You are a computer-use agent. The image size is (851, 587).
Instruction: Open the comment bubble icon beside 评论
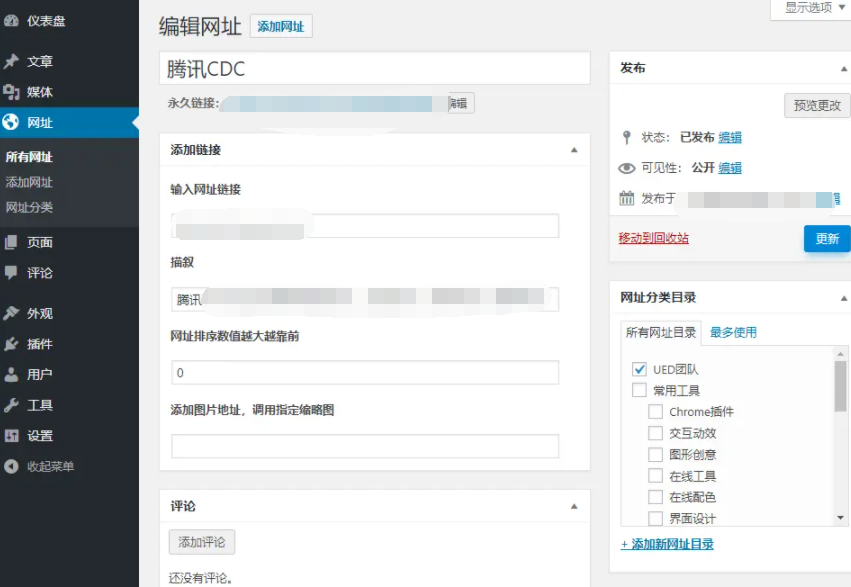click(11, 272)
